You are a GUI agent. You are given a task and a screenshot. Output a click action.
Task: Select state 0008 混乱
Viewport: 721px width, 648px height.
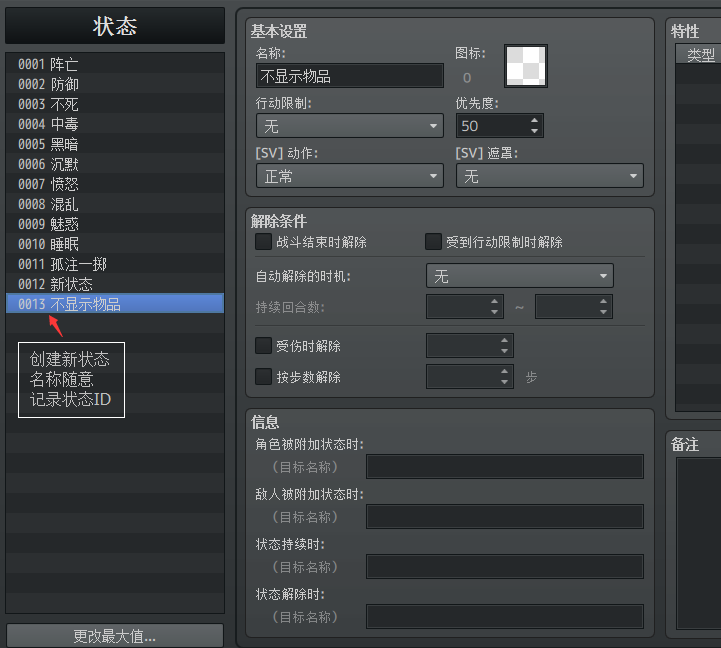point(115,204)
